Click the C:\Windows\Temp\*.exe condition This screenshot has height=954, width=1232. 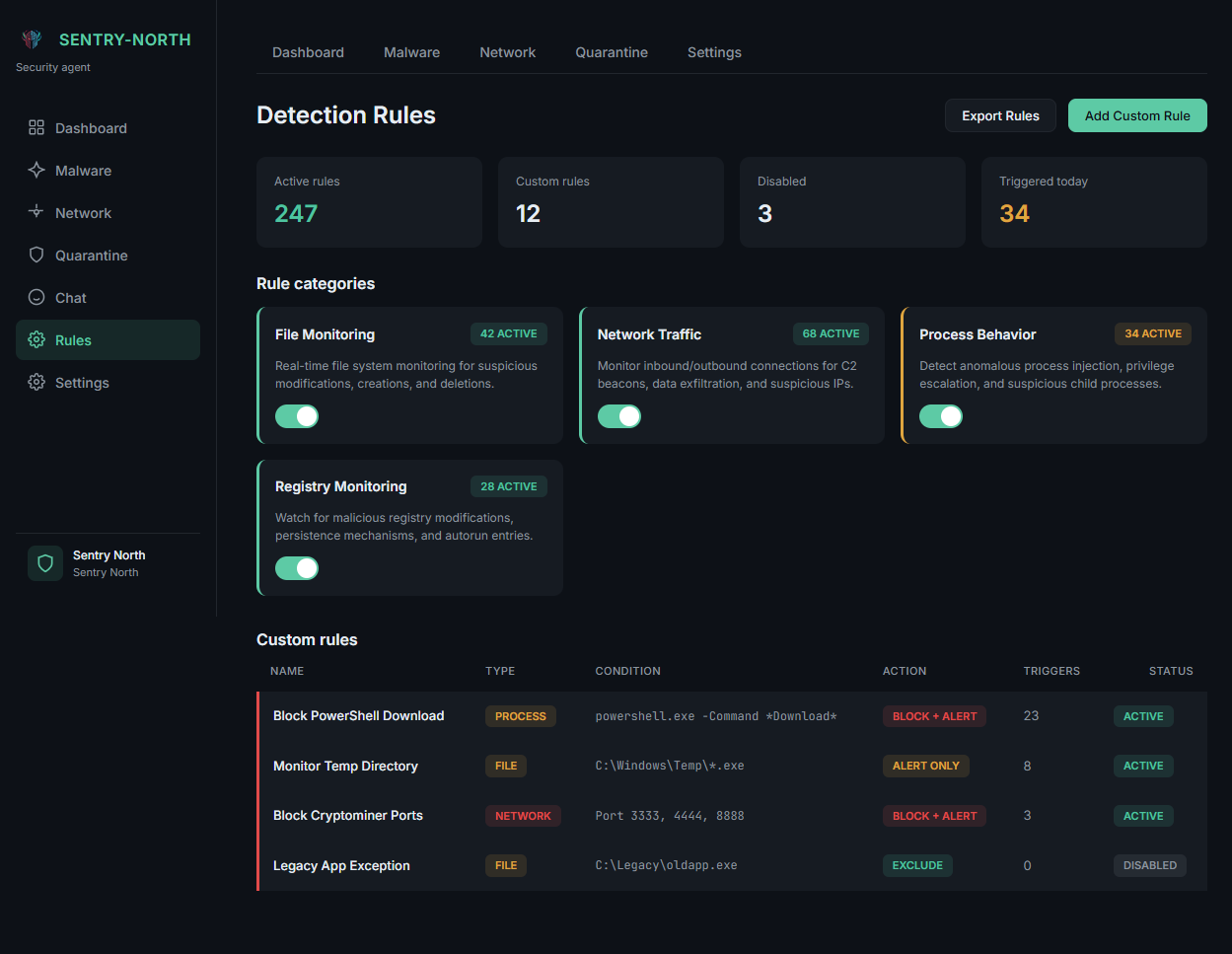tap(670, 766)
